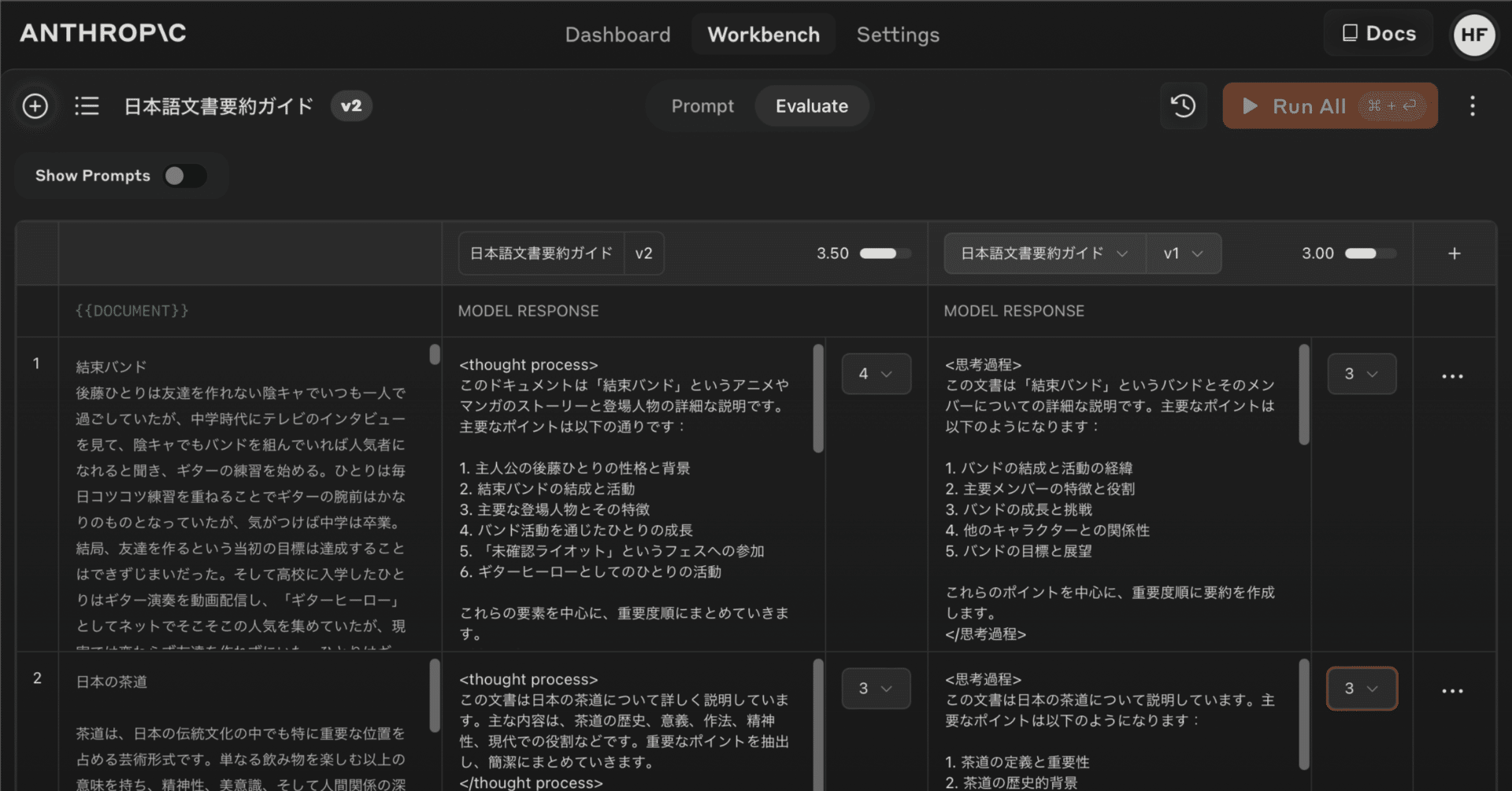Viewport: 1512px width, 791px height.
Task: Open the prompt list icon
Action: pos(87,105)
